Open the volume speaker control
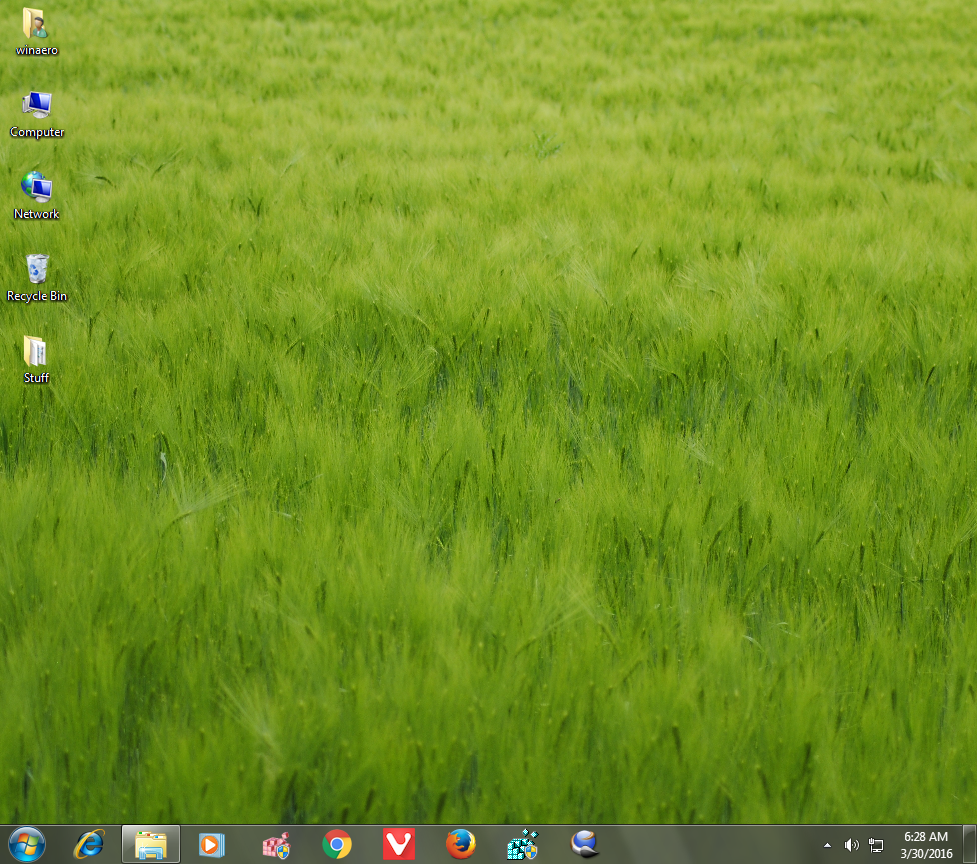 tap(852, 845)
